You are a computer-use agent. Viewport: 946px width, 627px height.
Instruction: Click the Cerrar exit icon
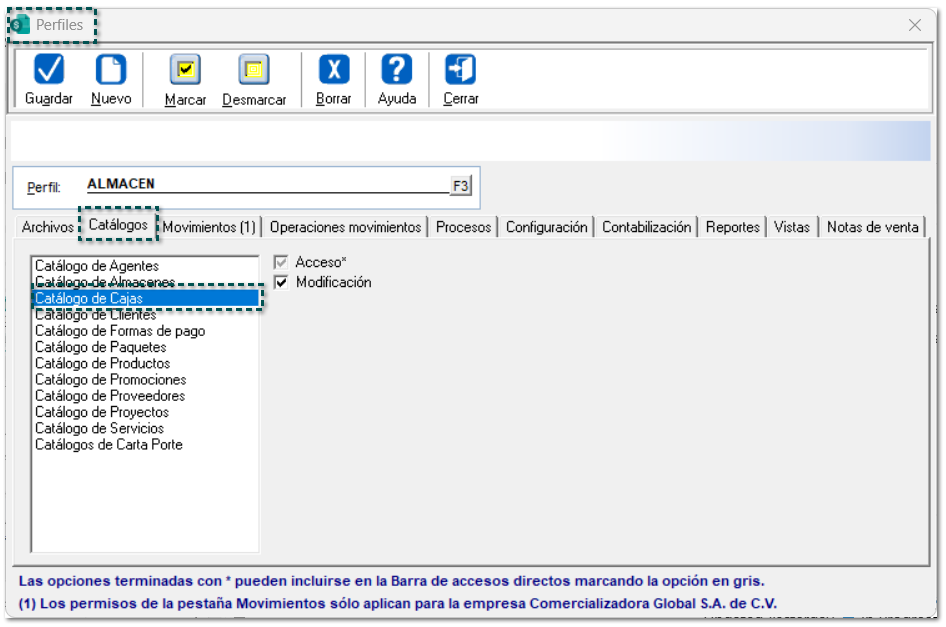point(460,70)
